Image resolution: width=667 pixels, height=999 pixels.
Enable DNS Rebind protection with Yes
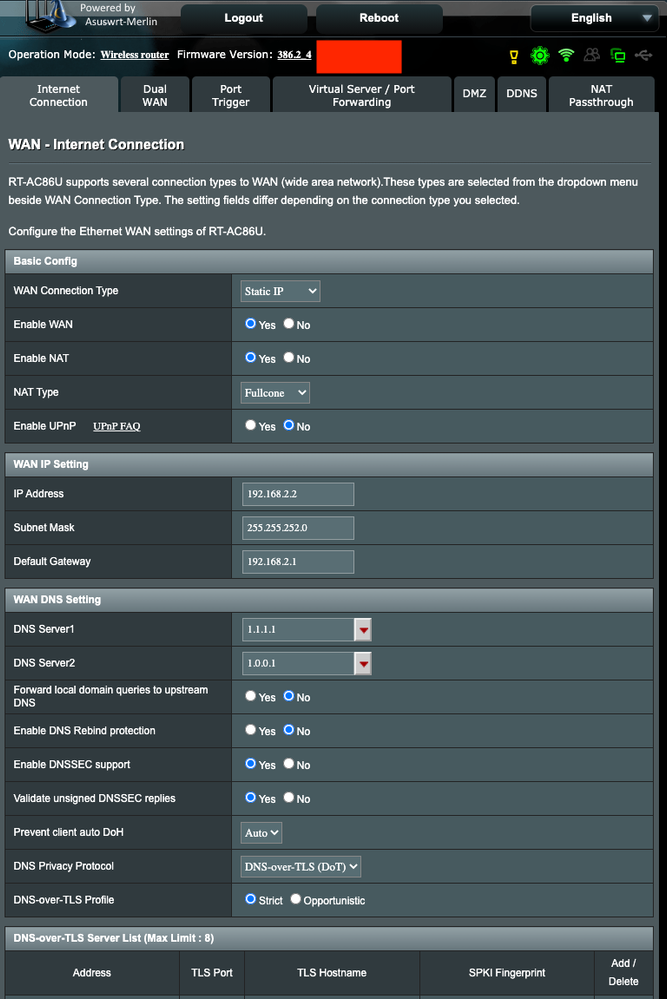[x=251, y=730]
